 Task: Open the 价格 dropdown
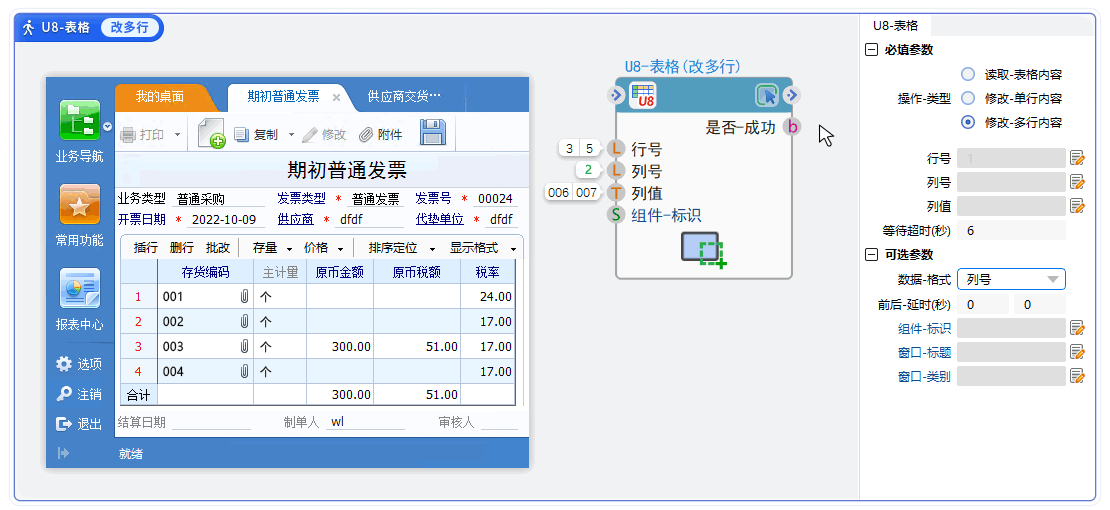click(x=340, y=249)
